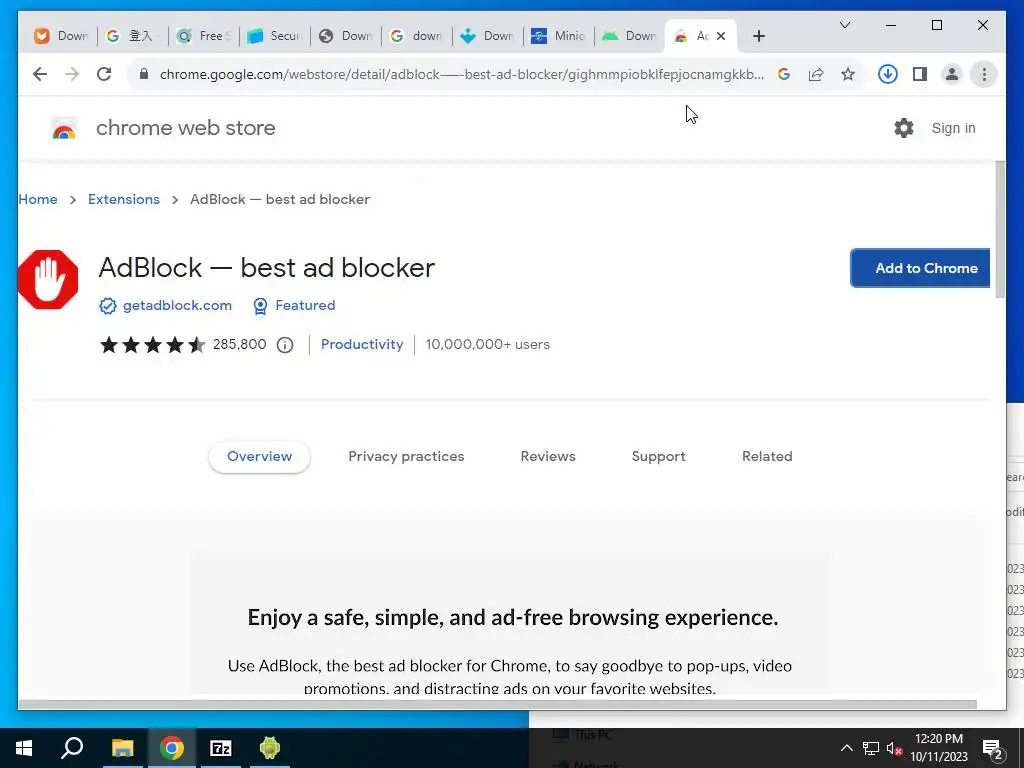Open the Privacy practices tab

click(406, 456)
